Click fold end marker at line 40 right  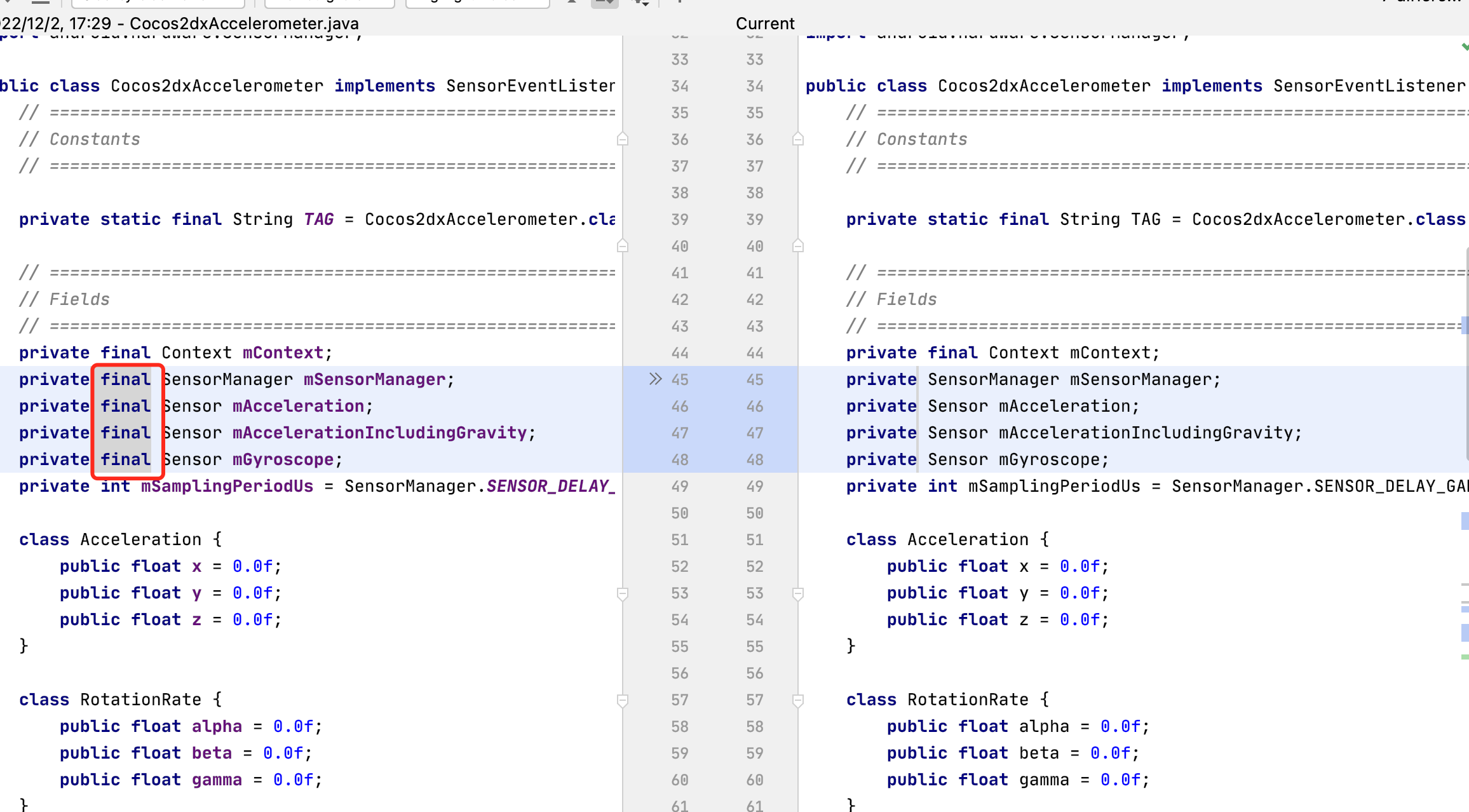[798, 246]
